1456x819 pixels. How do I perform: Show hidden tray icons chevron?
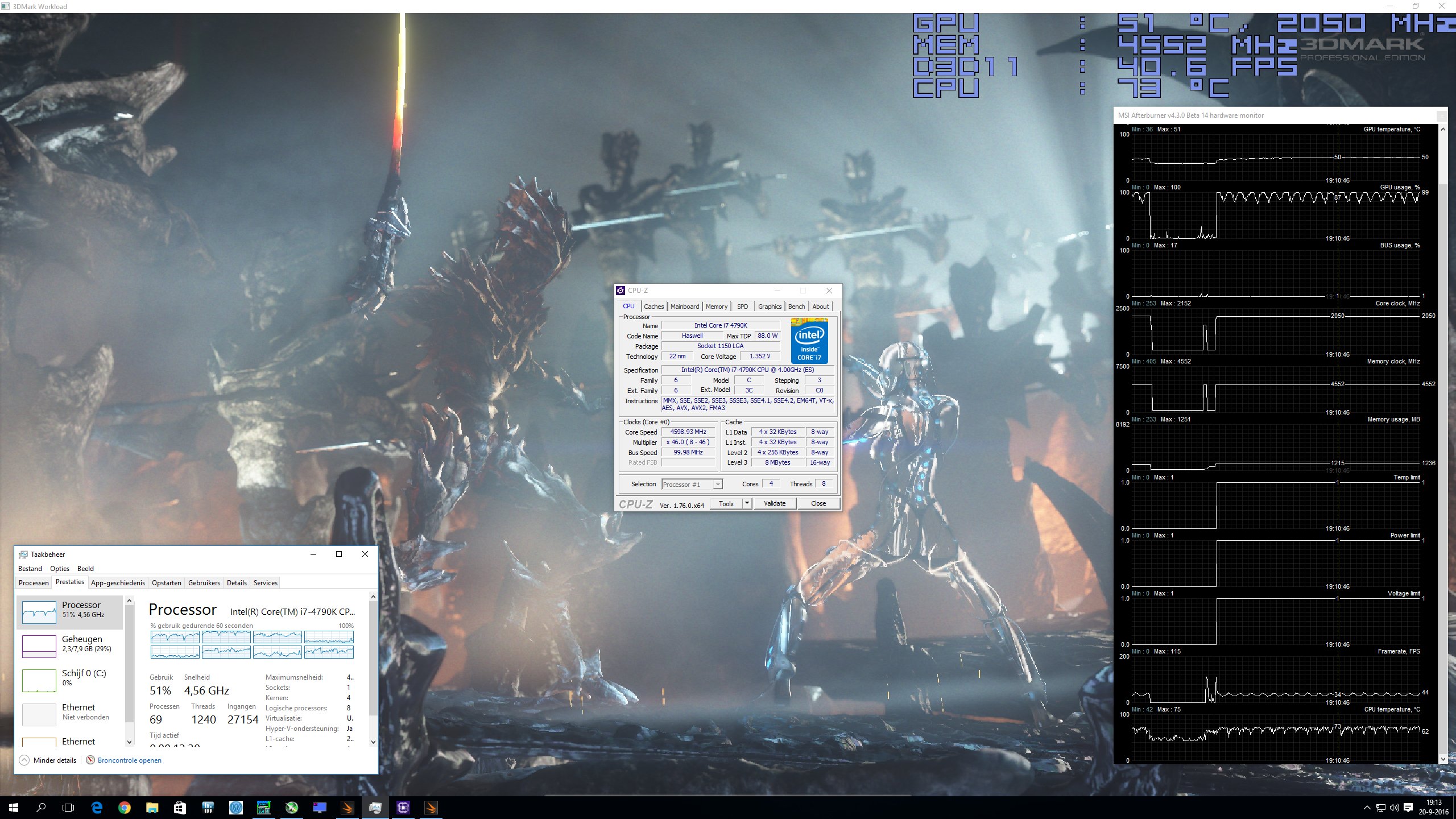point(1367,808)
